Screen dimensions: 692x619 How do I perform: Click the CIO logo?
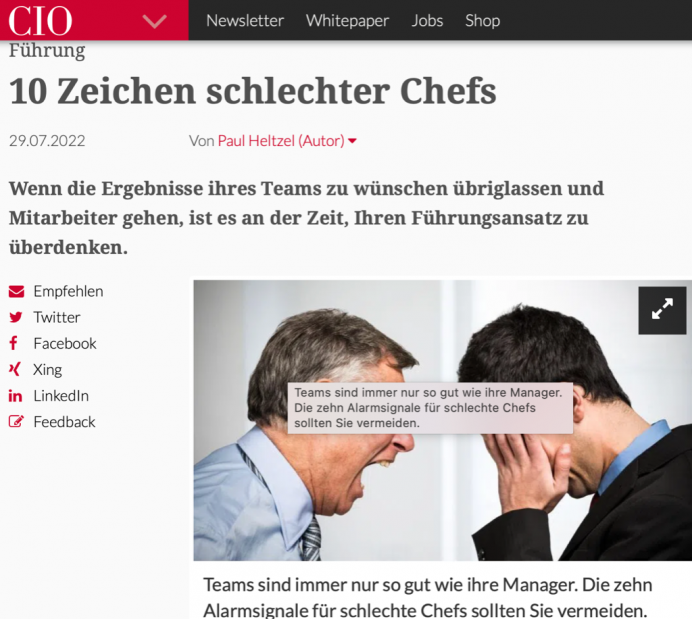[40, 21]
